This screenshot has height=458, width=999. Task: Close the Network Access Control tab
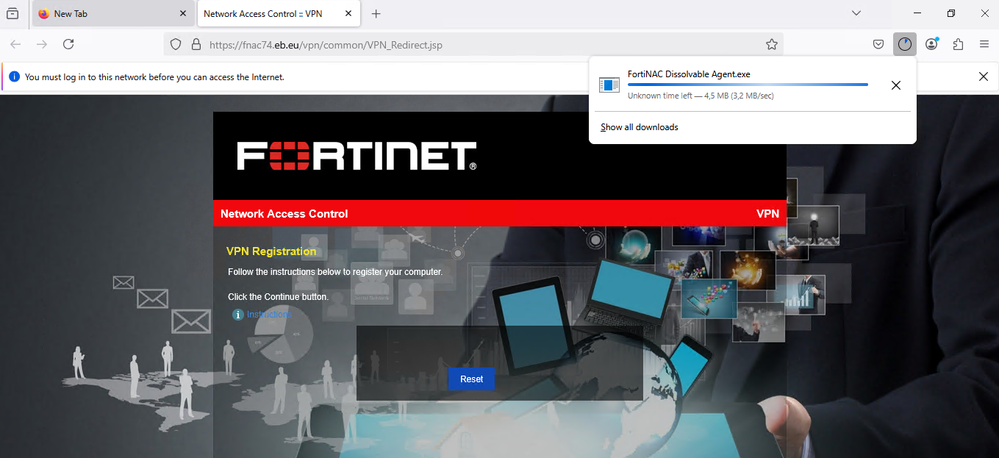349,13
